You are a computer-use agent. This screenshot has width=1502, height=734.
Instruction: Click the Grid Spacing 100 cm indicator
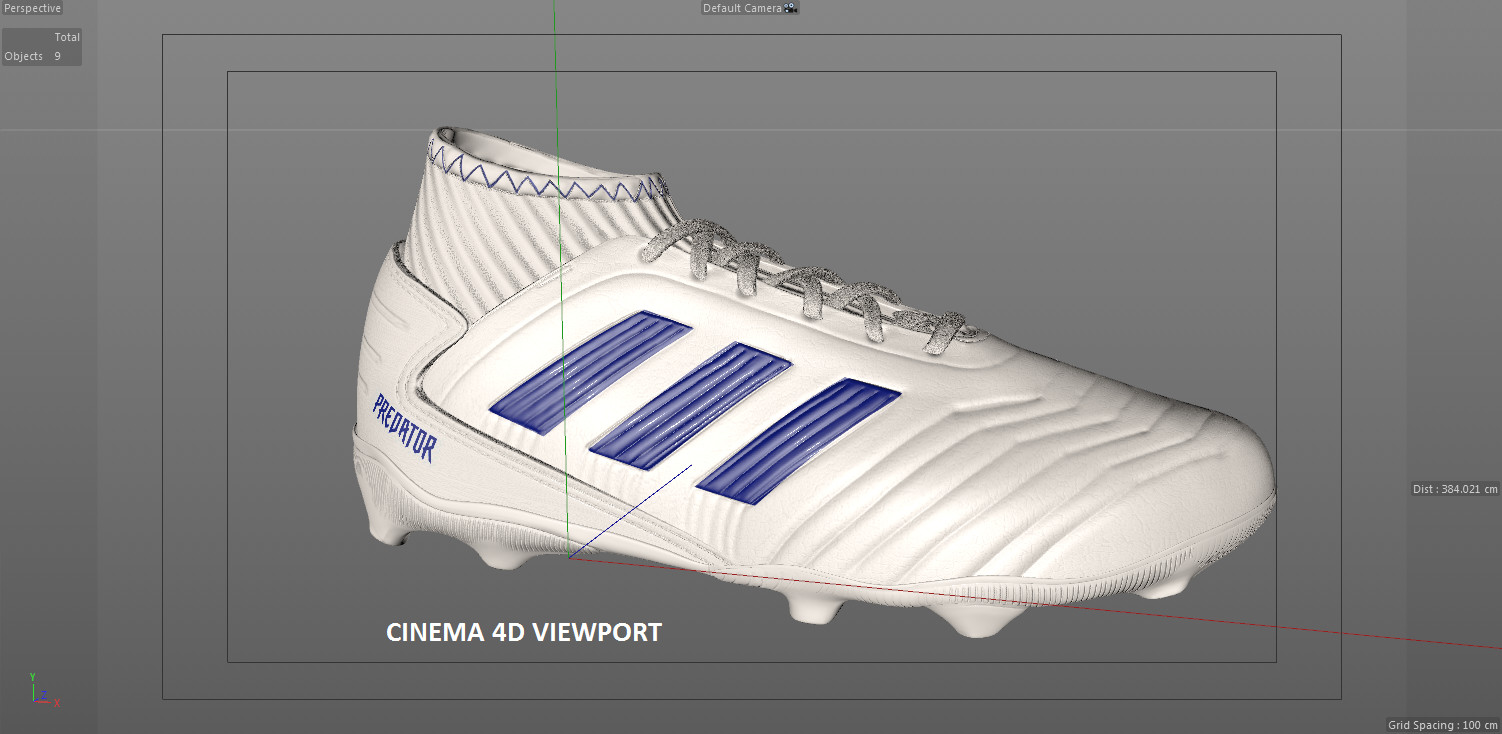[x=1444, y=725]
